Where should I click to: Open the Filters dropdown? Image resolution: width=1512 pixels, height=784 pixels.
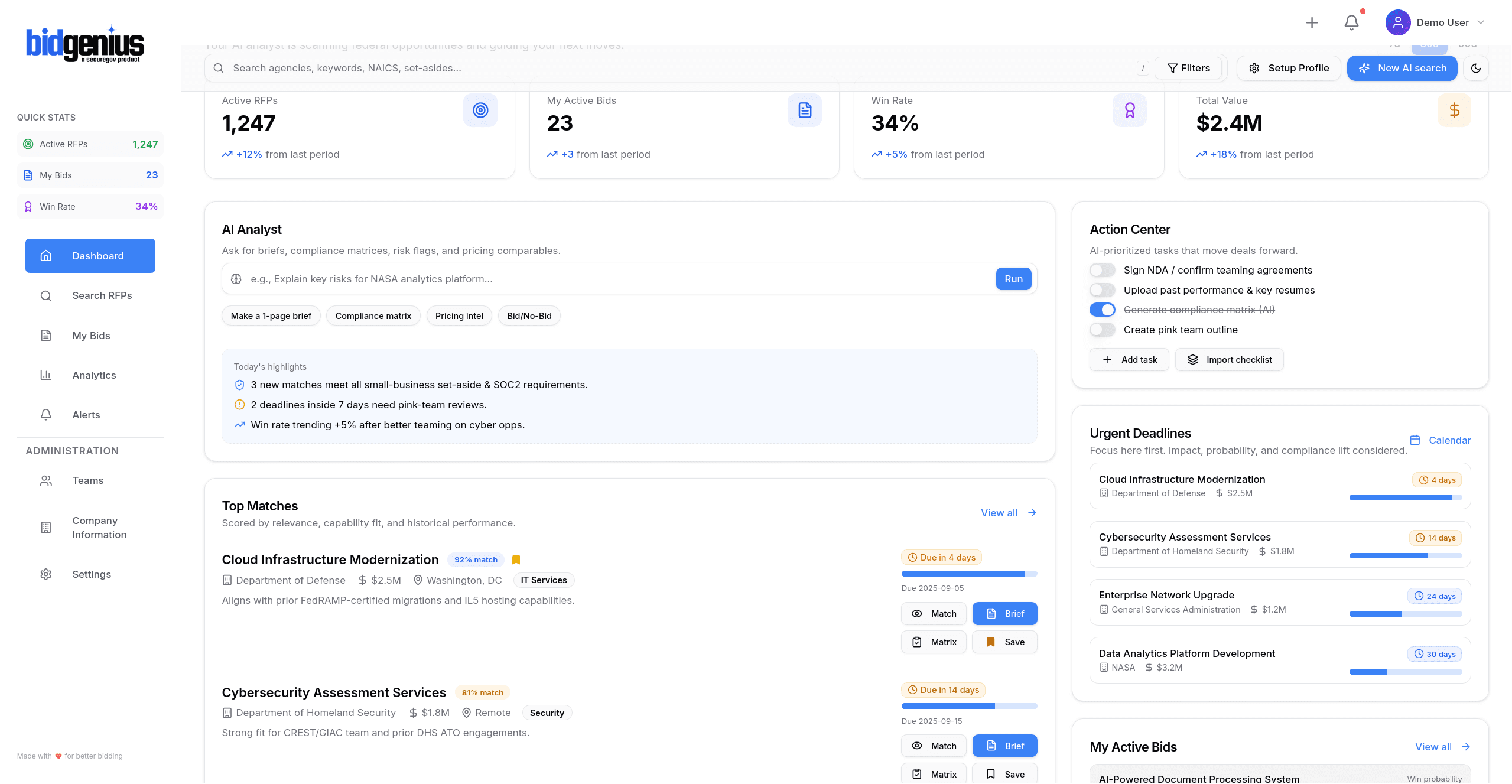tap(1188, 68)
